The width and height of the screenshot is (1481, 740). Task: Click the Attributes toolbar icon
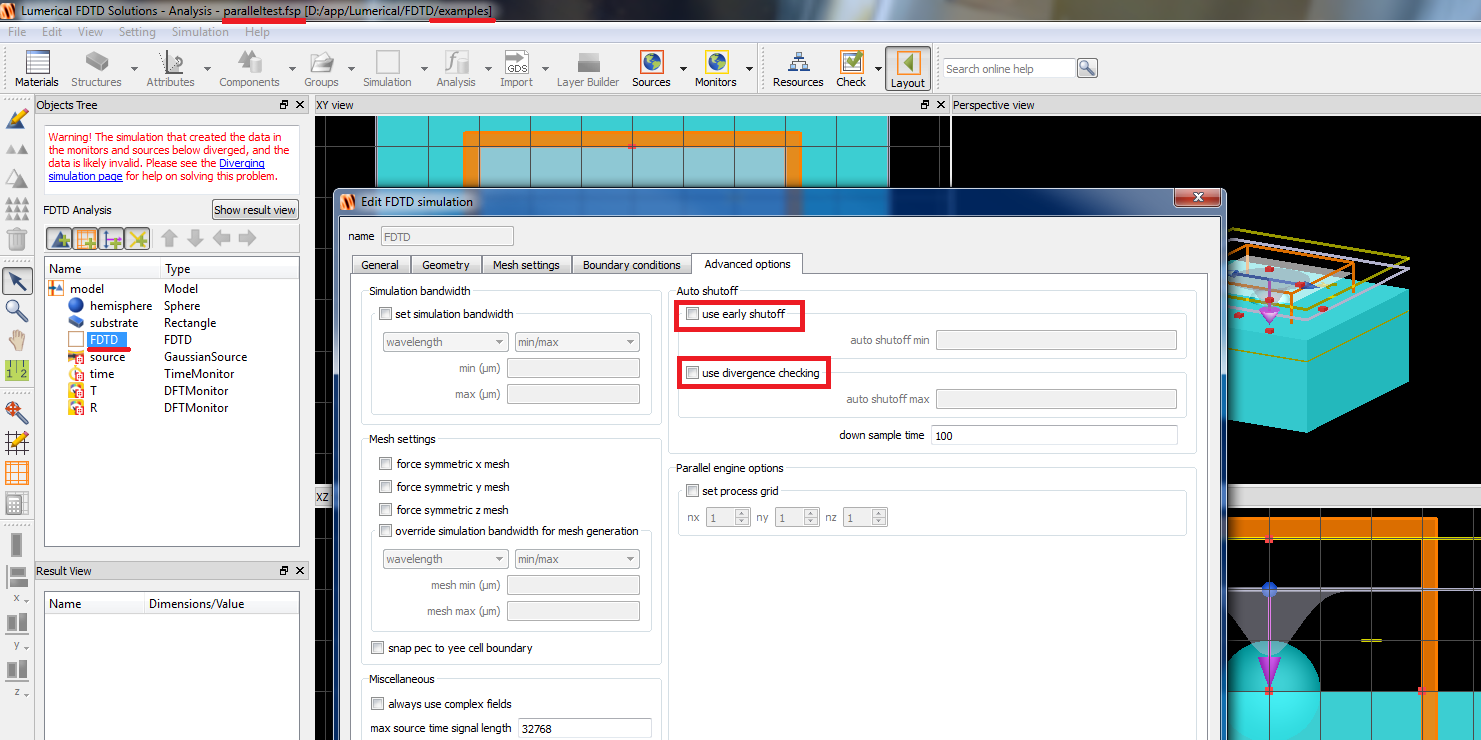[170, 63]
